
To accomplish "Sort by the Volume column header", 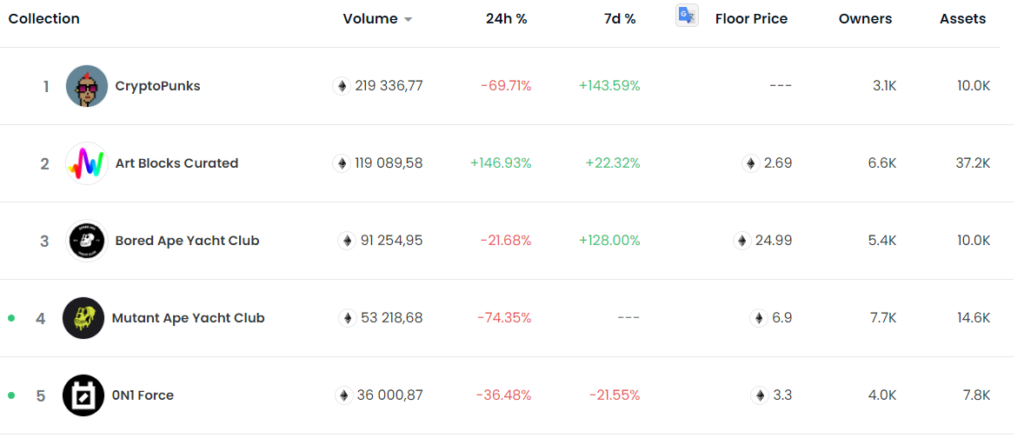I will (369, 19).
